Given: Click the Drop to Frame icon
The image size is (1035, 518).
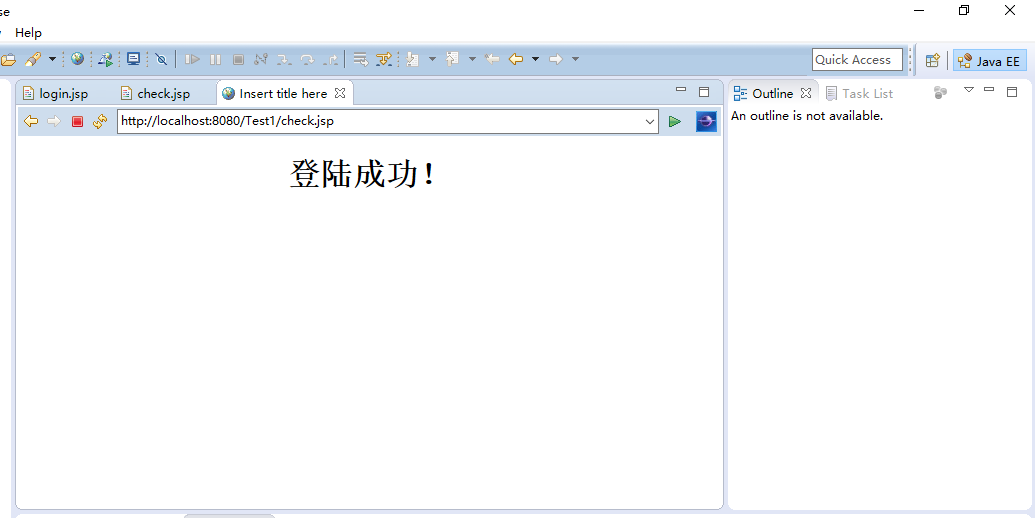Looking at the screenshot, I should pyautogui.click(x=360, y=59).
